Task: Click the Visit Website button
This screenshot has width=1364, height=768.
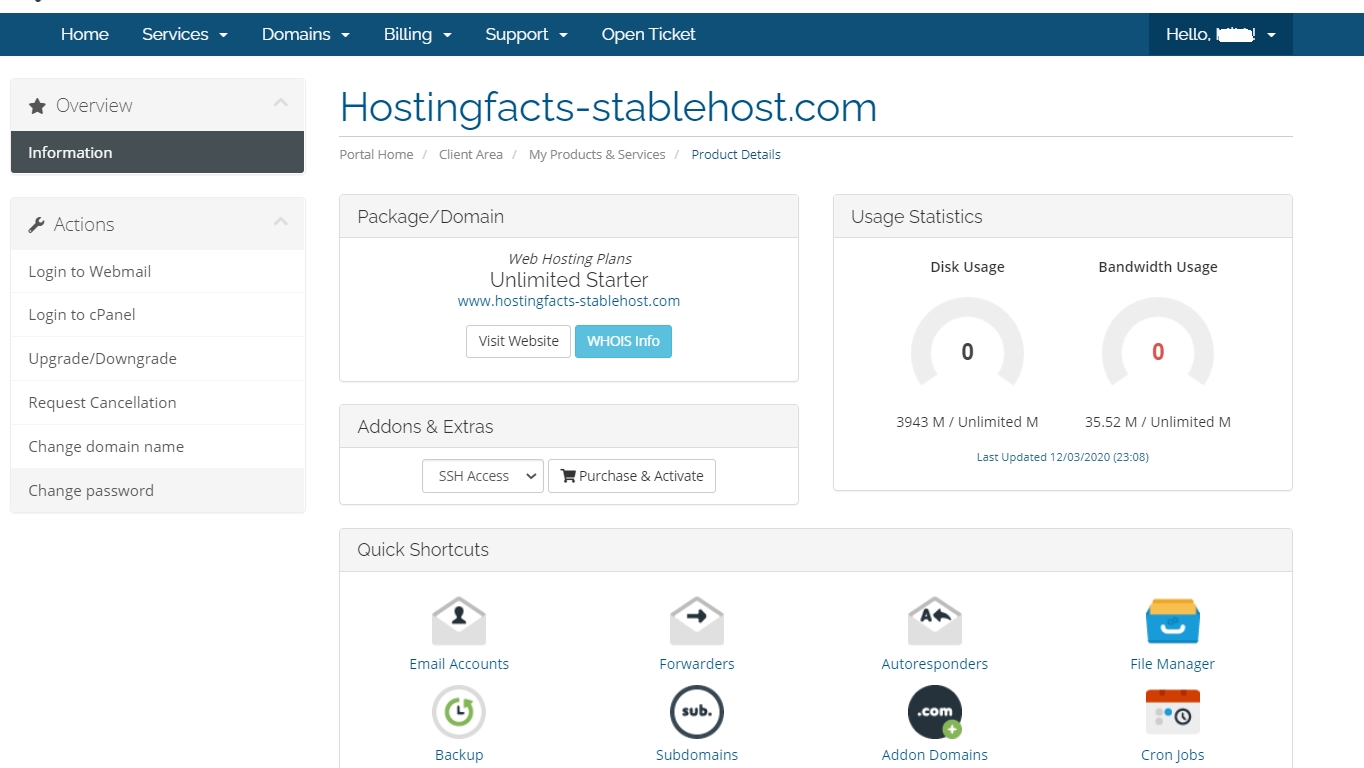Action: pos(518,341)
